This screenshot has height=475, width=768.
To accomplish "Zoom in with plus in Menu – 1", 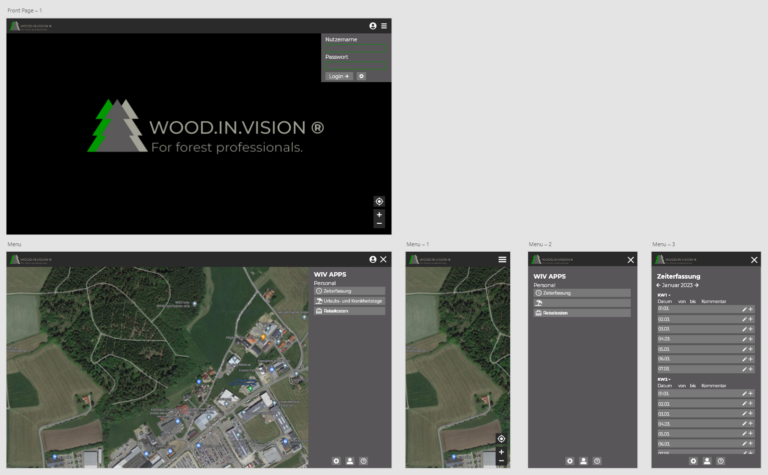I will click(x=501, y=452).
